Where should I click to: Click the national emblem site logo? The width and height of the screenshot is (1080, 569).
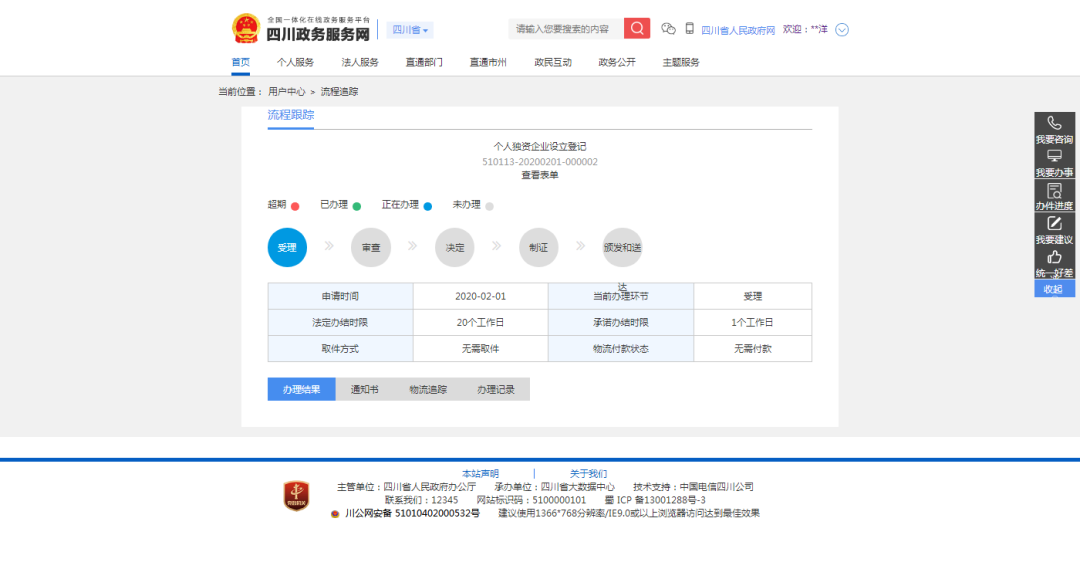[246, 29]
